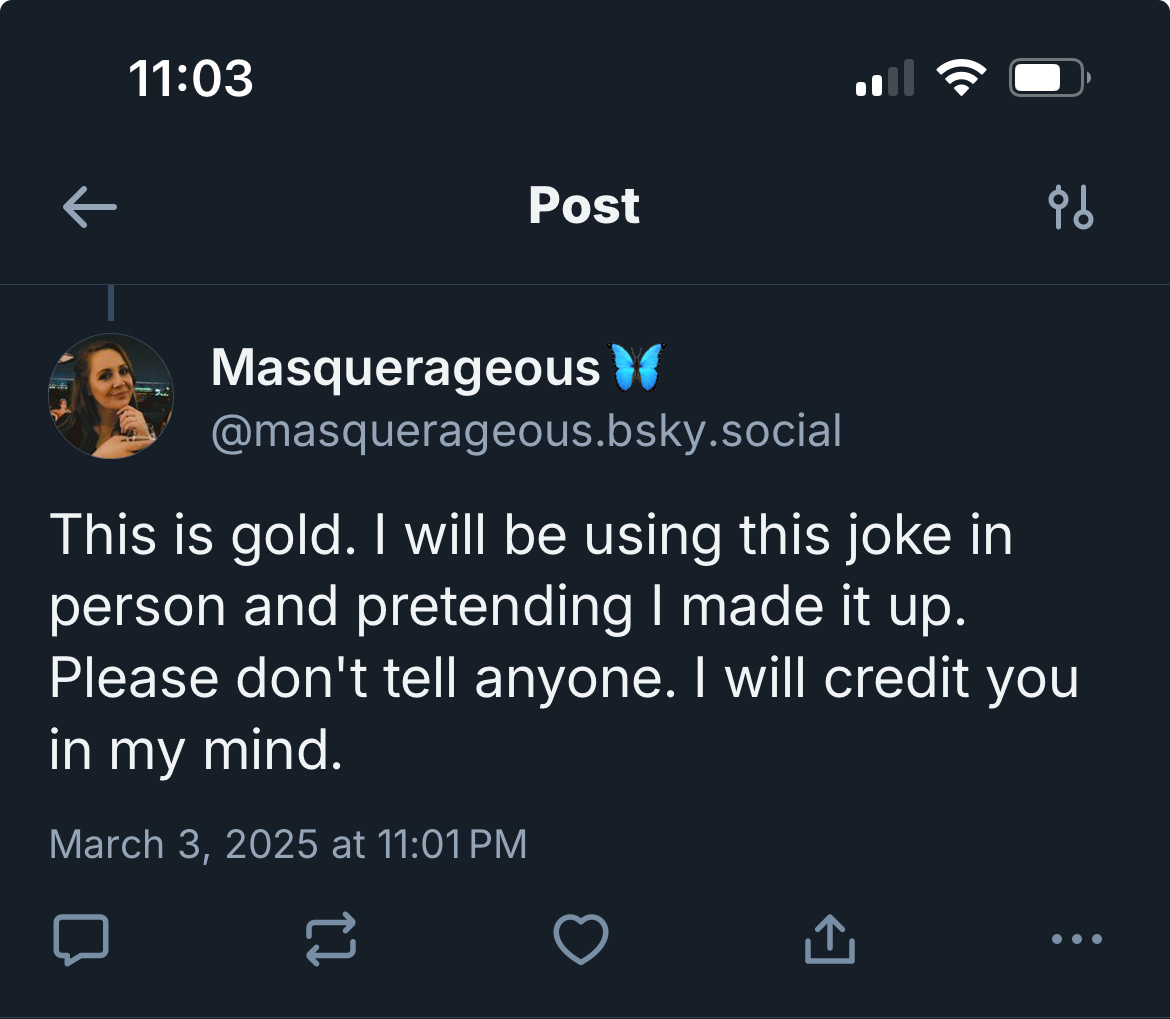Open the three-dot more options menu
Viewport: 1170px width, 1019px height.
coord(1077,940)
